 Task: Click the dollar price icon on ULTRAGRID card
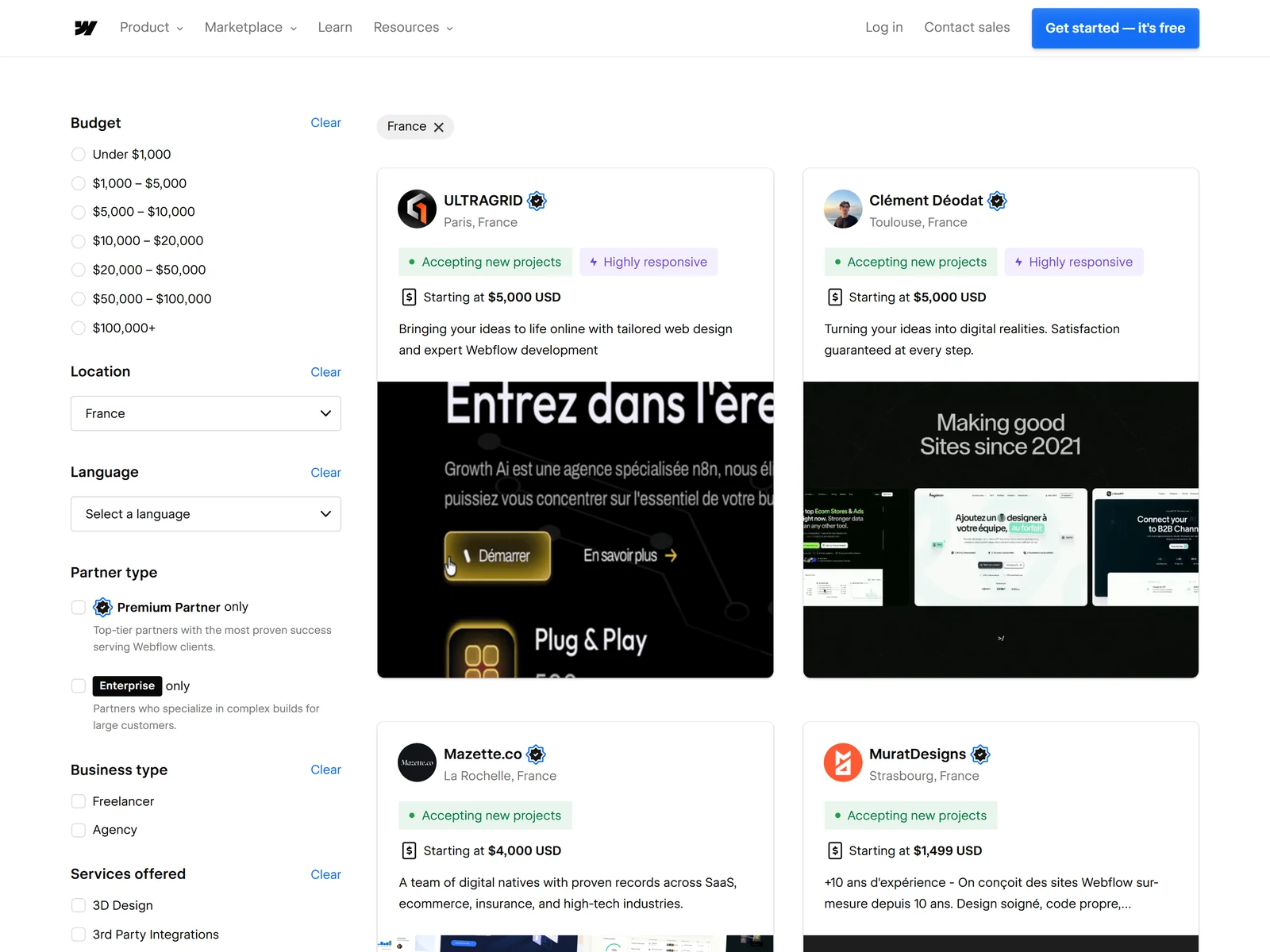409,297
